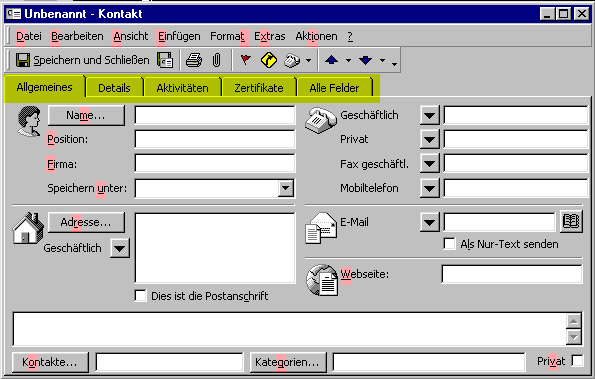The width and height of the screenshot is (595, 379).
Task: Open the address type dropdown beside Geschäftlich address
Action: tap(120, 248)
